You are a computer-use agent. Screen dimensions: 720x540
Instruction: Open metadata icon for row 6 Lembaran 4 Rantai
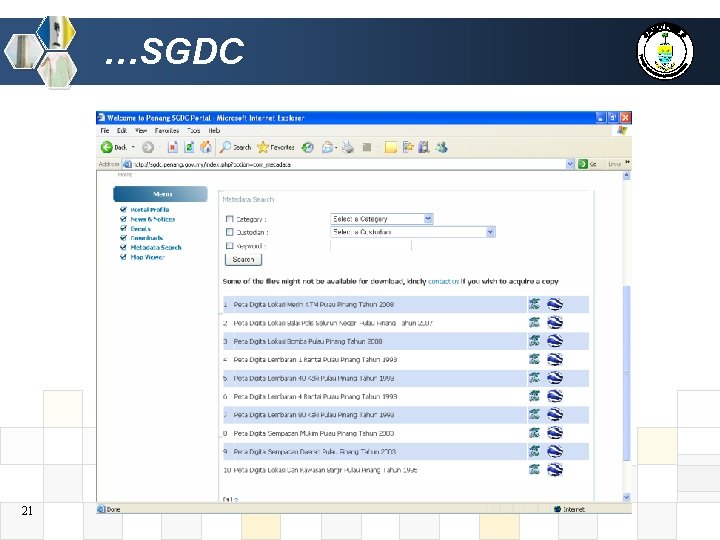pyautogui.click(x=534, y=396)
